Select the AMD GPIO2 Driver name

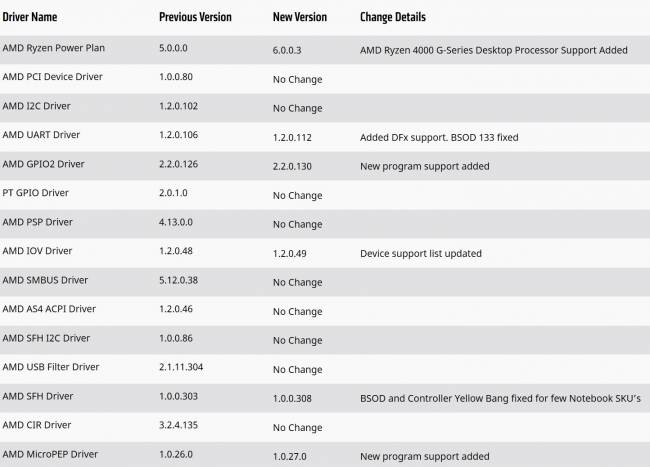pos(43,164)
